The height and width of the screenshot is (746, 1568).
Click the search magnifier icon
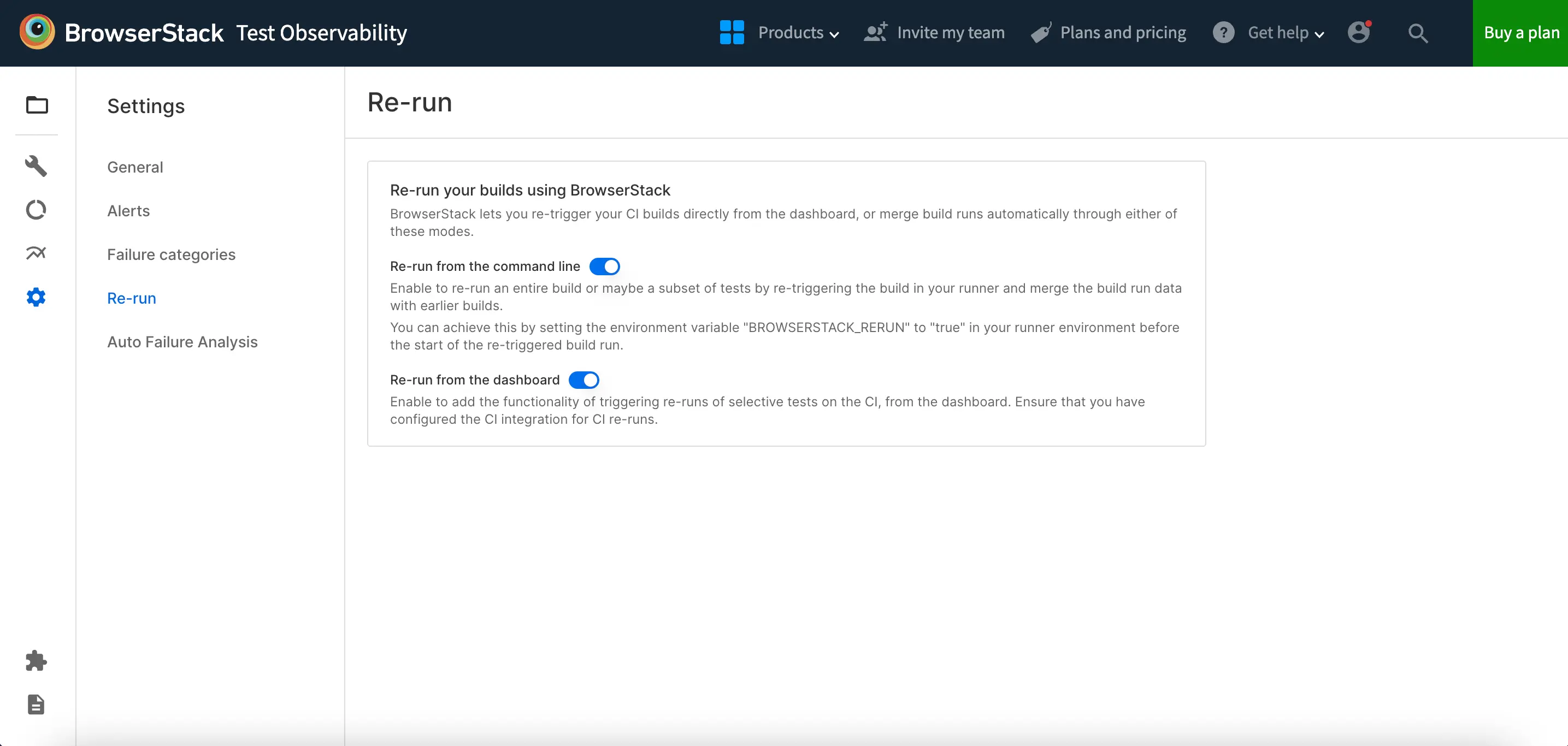(x=1418, y=33)
